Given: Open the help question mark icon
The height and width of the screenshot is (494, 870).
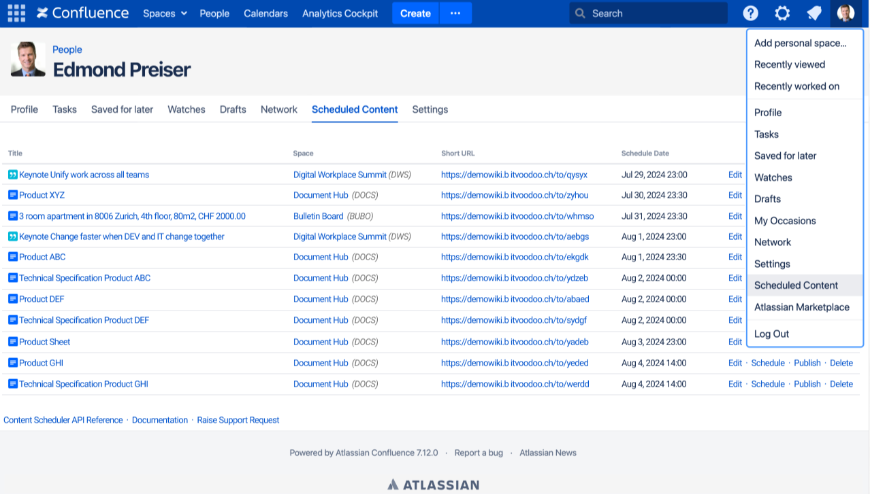Looking at the screenshot, I should tap(751, 13).
